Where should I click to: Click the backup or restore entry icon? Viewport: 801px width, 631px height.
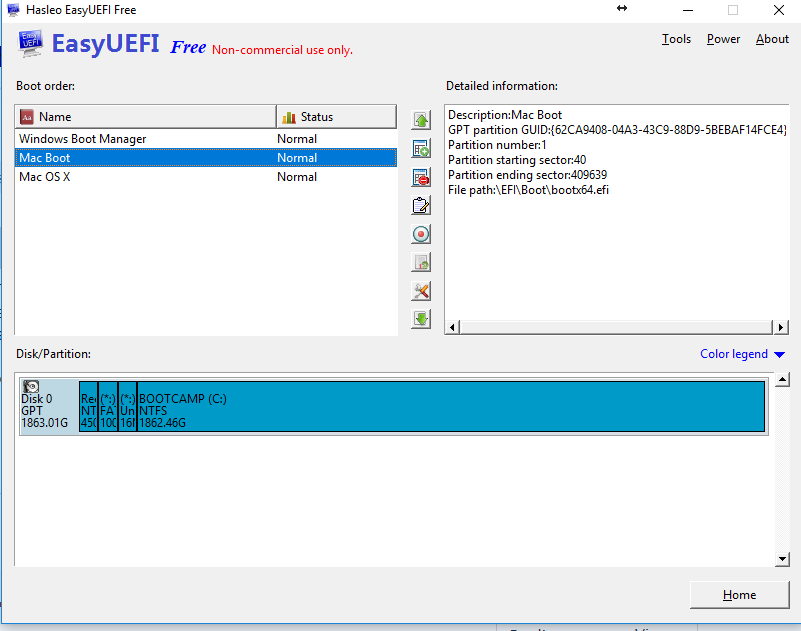421,263
